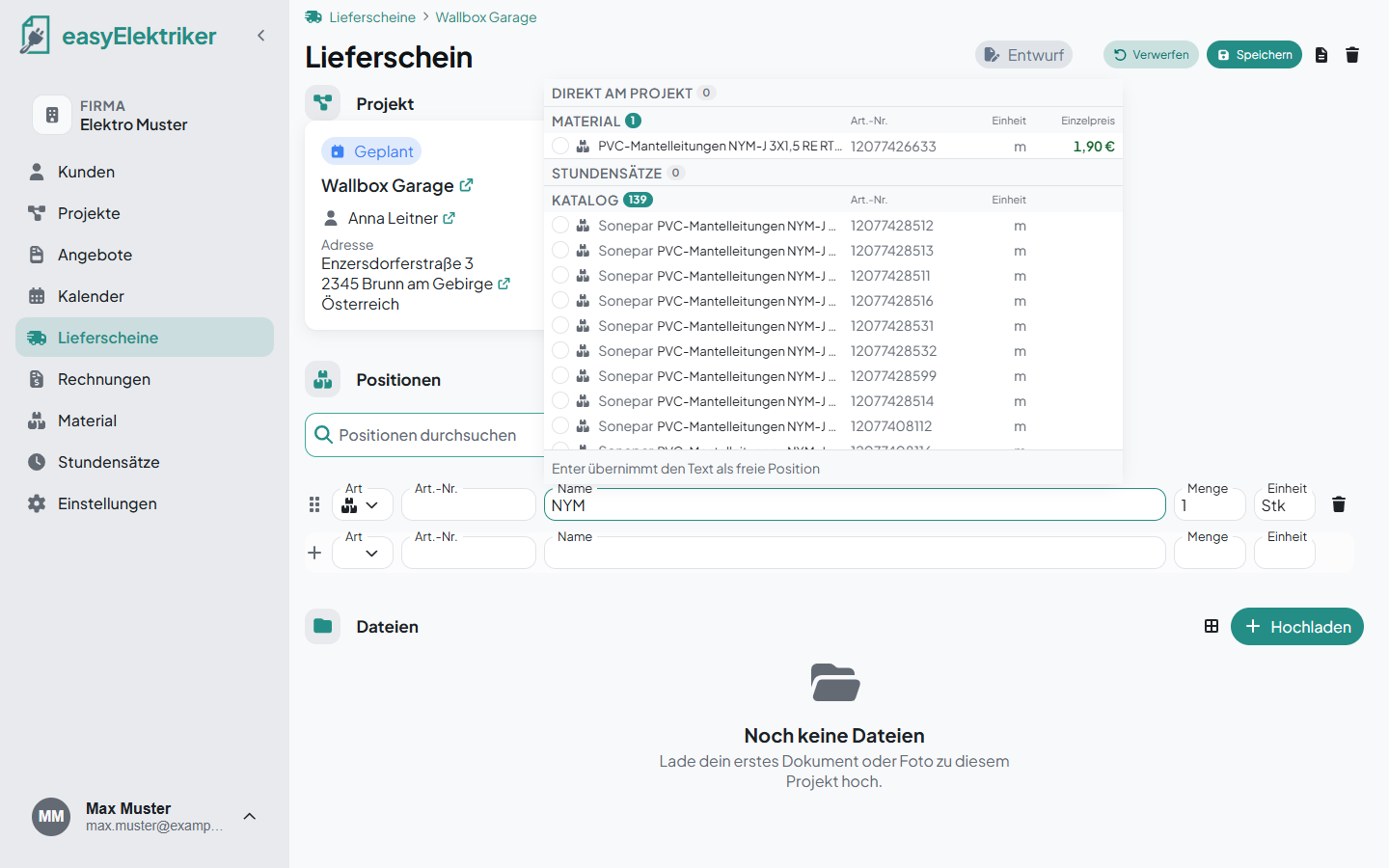Click the document export icon beside Speichern
This screenshot has height=868, width=1389.
click(1321, 55)
